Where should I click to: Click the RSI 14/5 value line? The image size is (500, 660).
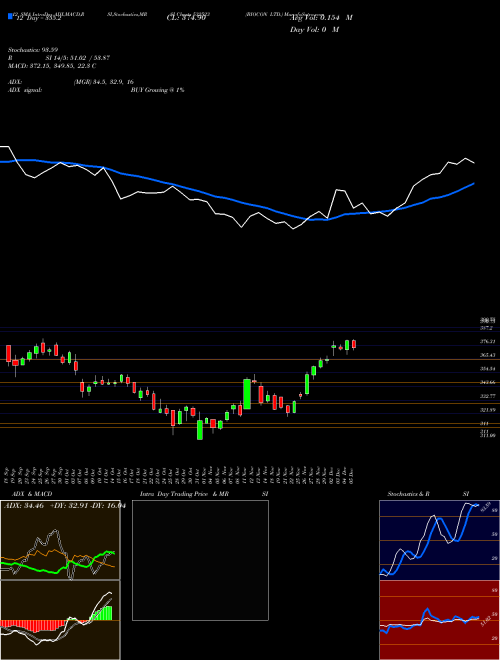59,58
